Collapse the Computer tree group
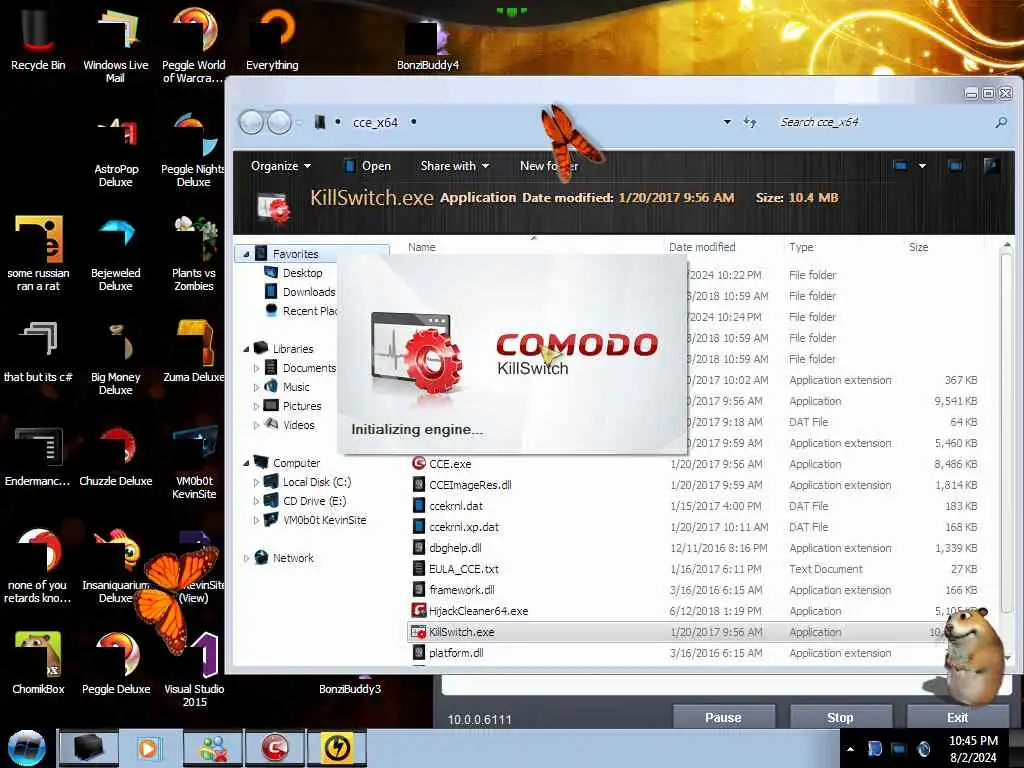The height and width of the screenshot is (768, 1024). pyautogui.click(x=246, y=463)
